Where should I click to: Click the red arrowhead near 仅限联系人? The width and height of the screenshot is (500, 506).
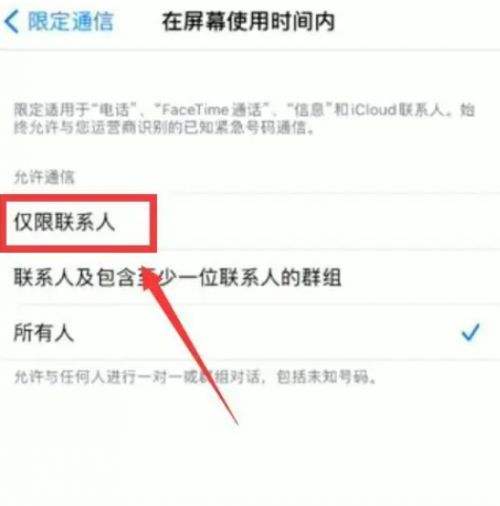click(150, 275)
